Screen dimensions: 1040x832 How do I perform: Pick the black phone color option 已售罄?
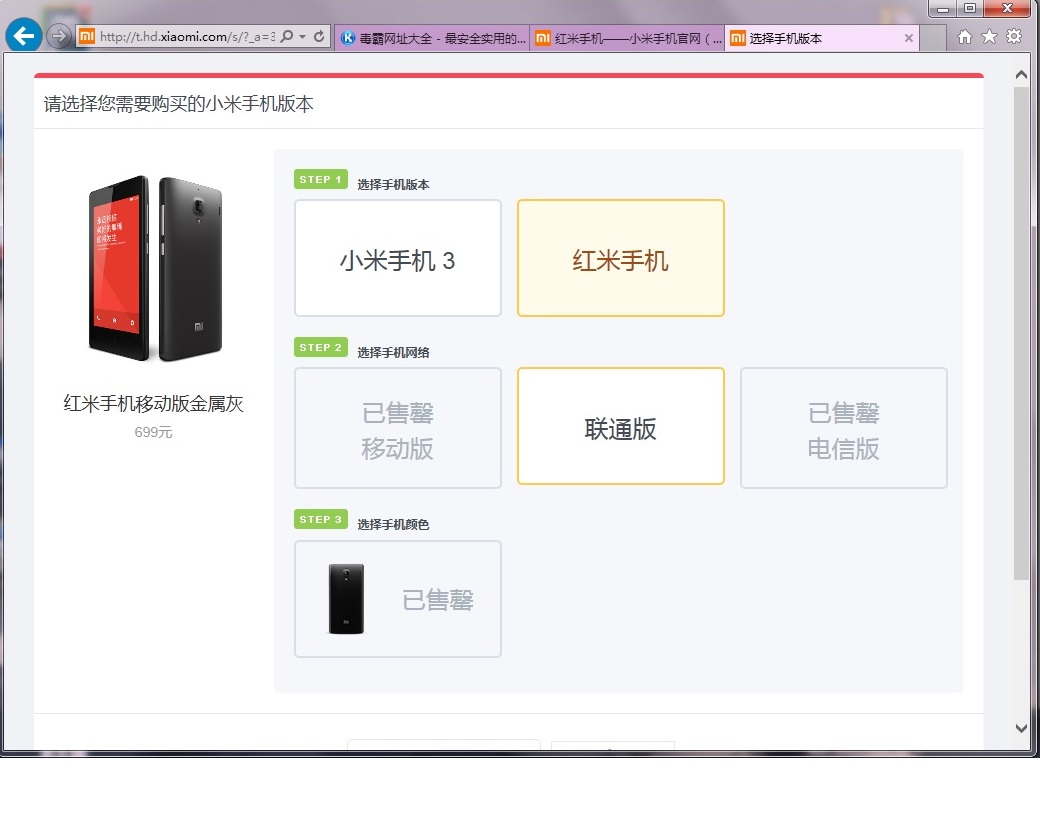pos(398,599)
